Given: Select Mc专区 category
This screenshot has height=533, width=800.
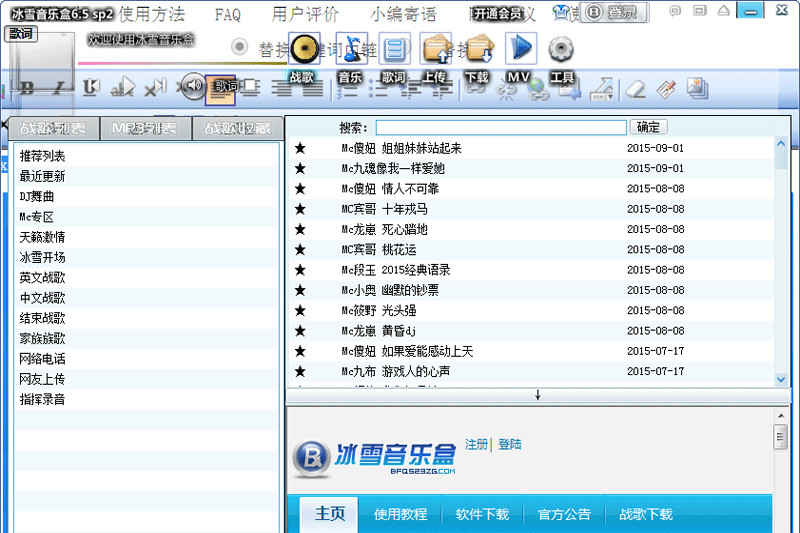Looking at the screenshot, I should 37,217.
